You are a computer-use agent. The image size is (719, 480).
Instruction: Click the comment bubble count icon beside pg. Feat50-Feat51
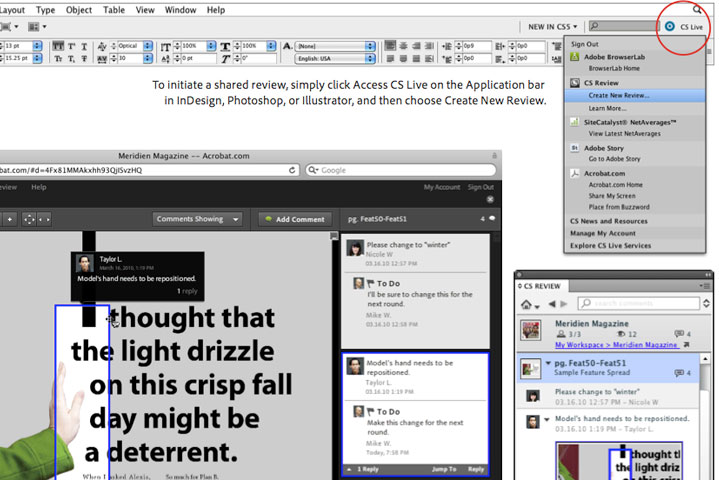click(x=492, y=219)
